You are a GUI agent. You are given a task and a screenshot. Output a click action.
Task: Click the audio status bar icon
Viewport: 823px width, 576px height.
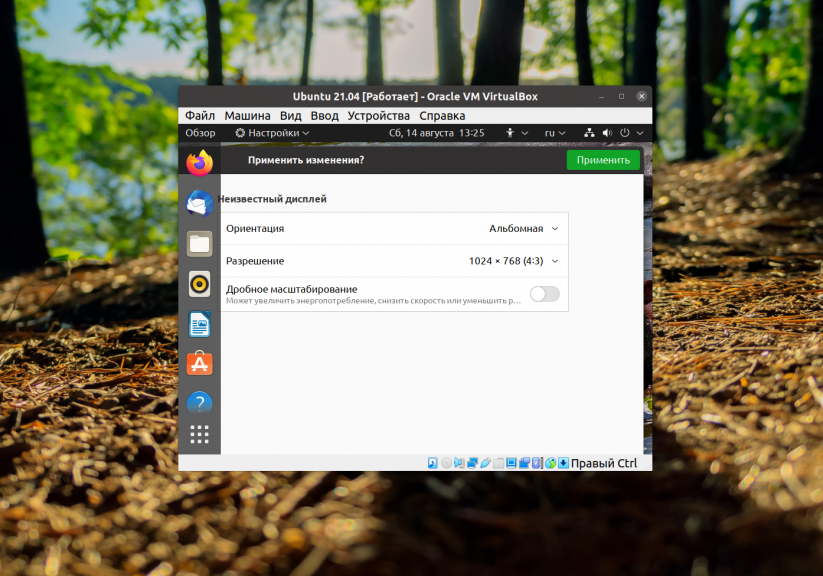click(x=459, y=463)
